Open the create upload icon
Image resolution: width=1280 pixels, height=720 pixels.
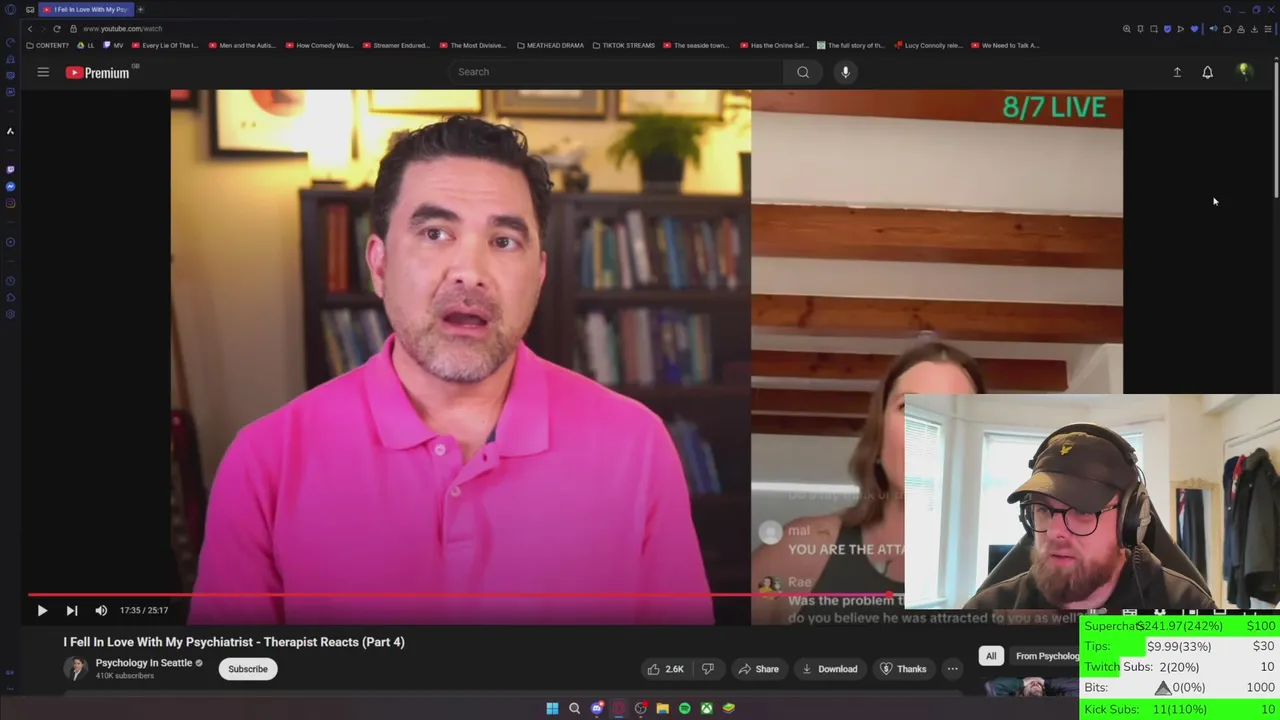[x=1177, y=72]
